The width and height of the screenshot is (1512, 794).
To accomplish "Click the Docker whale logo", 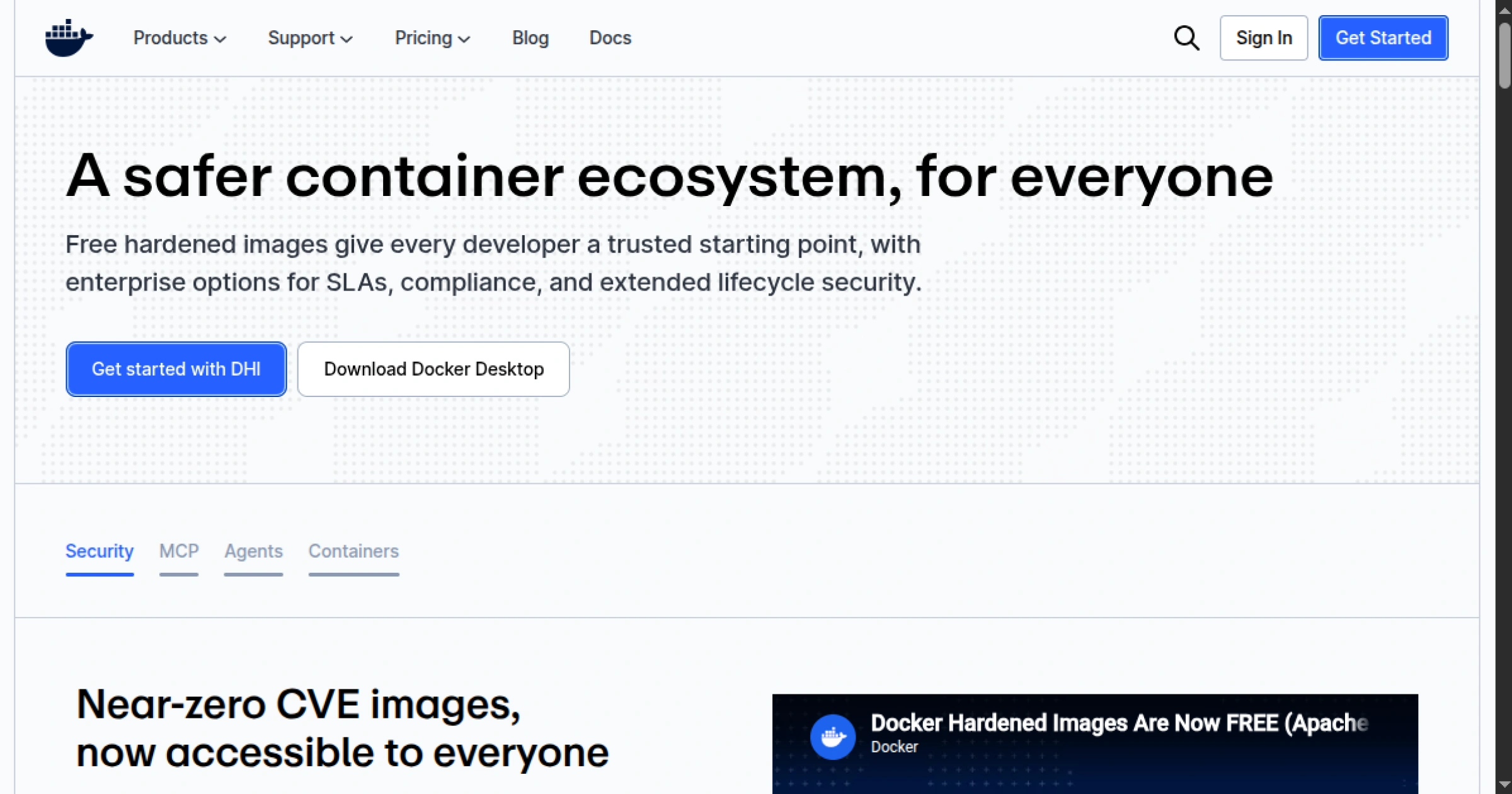I will [x=69, y=38].
